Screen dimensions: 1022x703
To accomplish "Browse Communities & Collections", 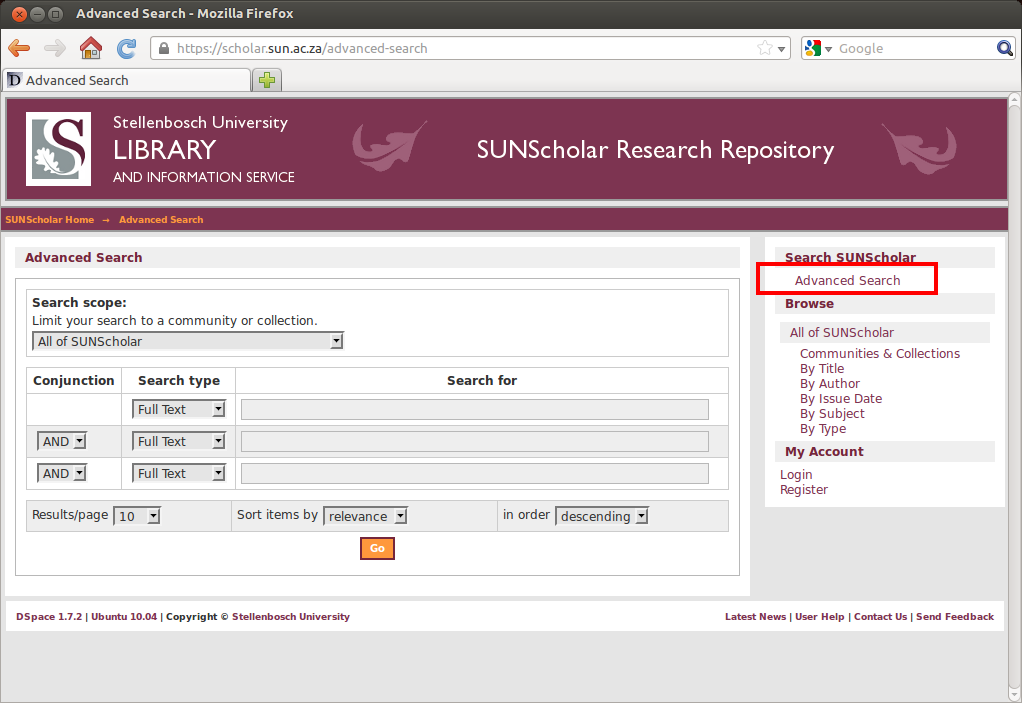I will 880,353.
